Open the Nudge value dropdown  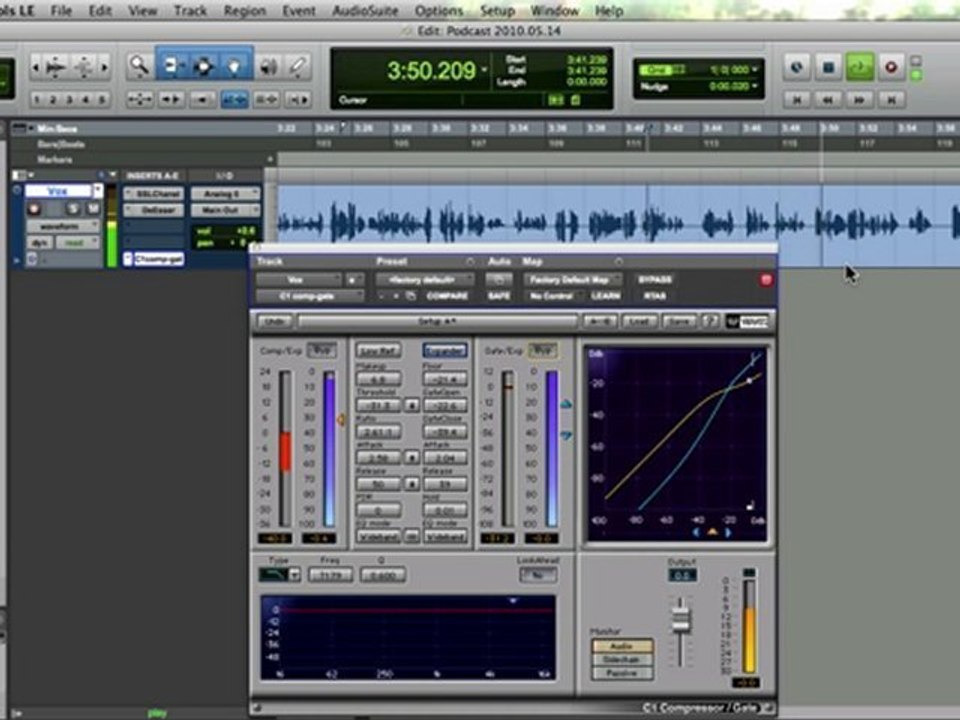coord(756,86)
